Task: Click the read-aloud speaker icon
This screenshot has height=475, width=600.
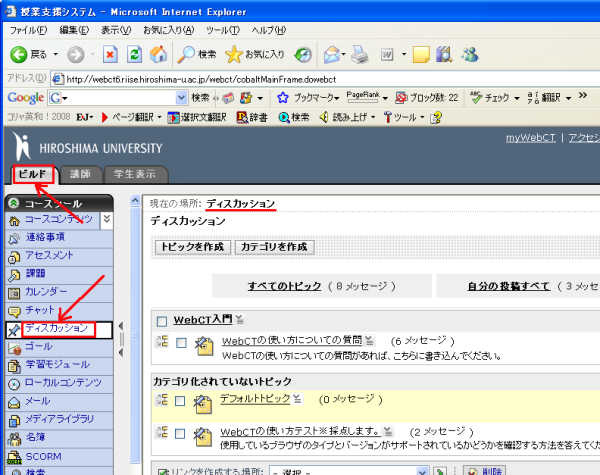Action: [324, 117]
